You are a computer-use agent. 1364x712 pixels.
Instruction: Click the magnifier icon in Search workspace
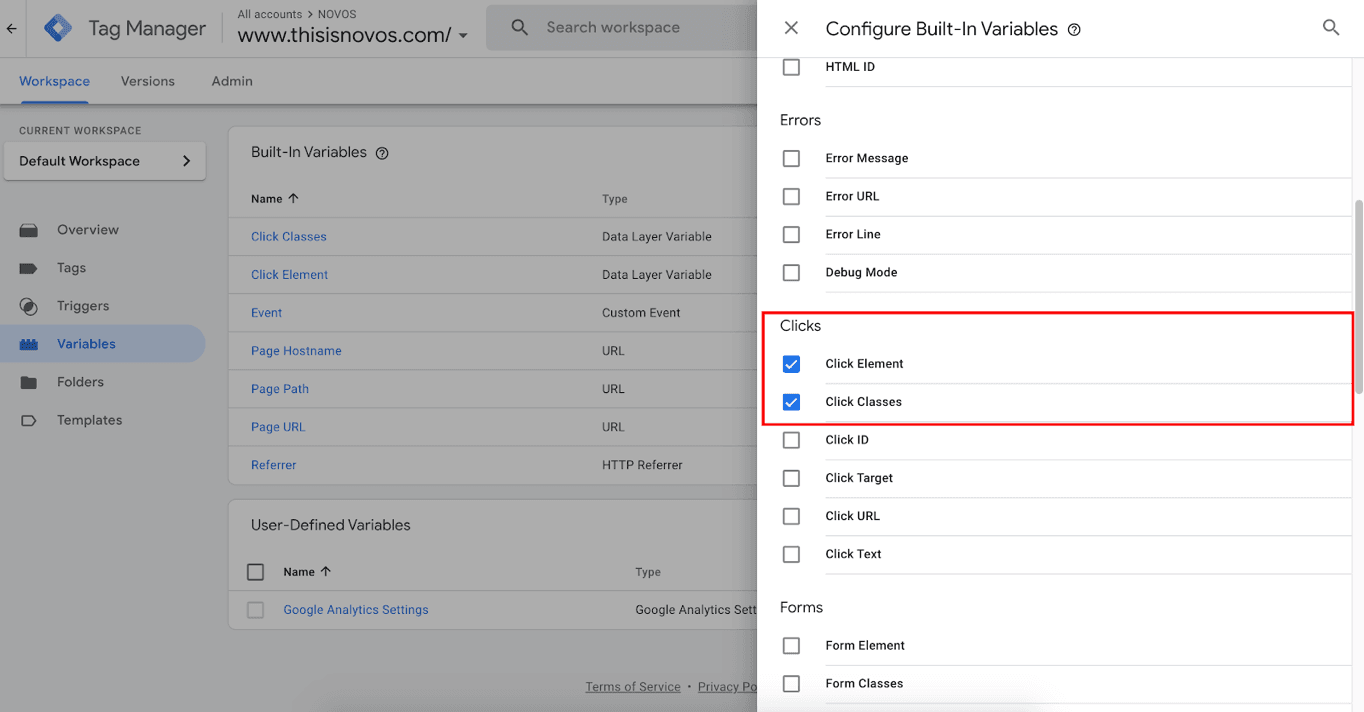click(519, 28)
